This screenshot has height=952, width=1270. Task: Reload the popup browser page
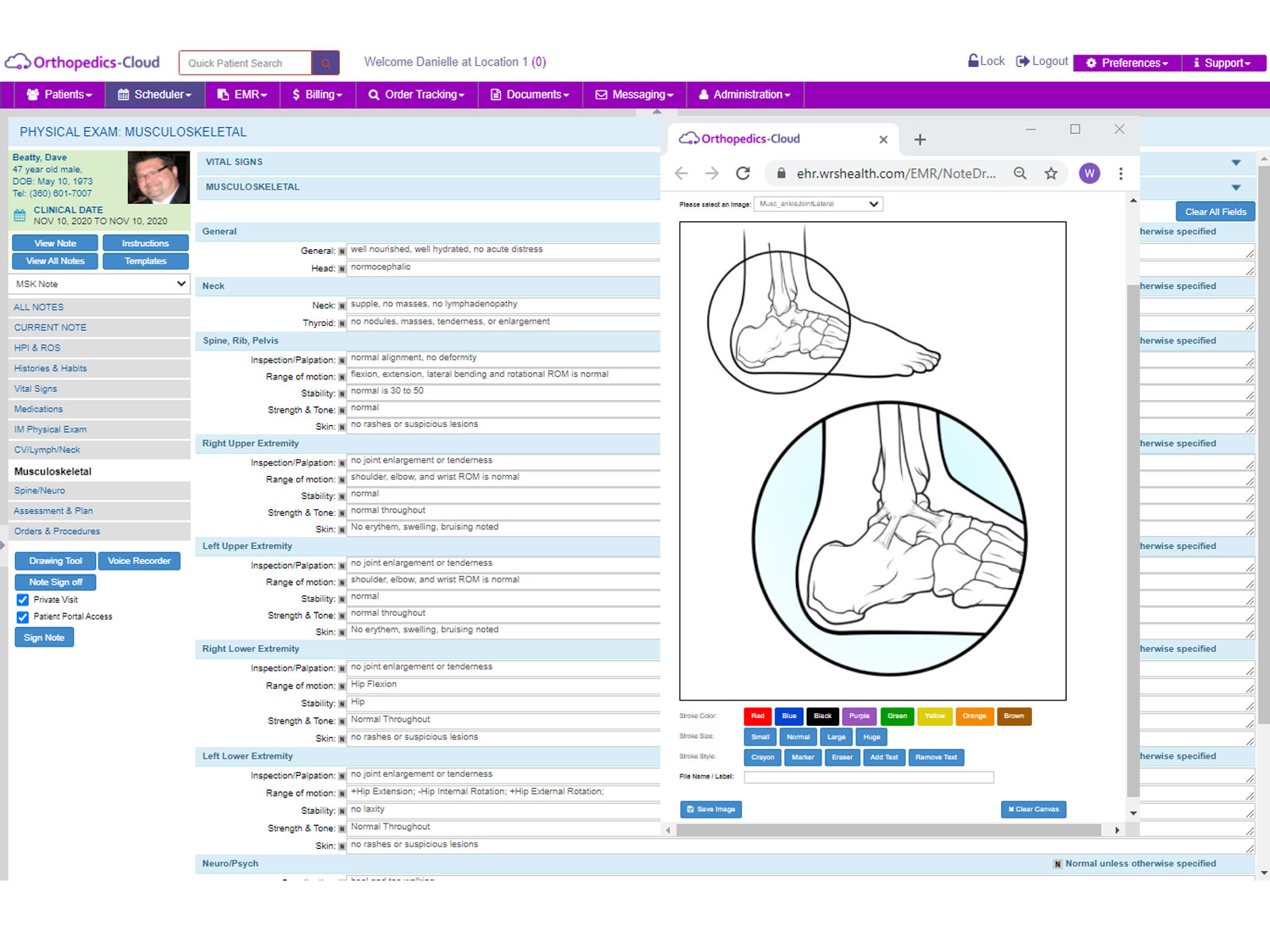(x=743, y=173)
